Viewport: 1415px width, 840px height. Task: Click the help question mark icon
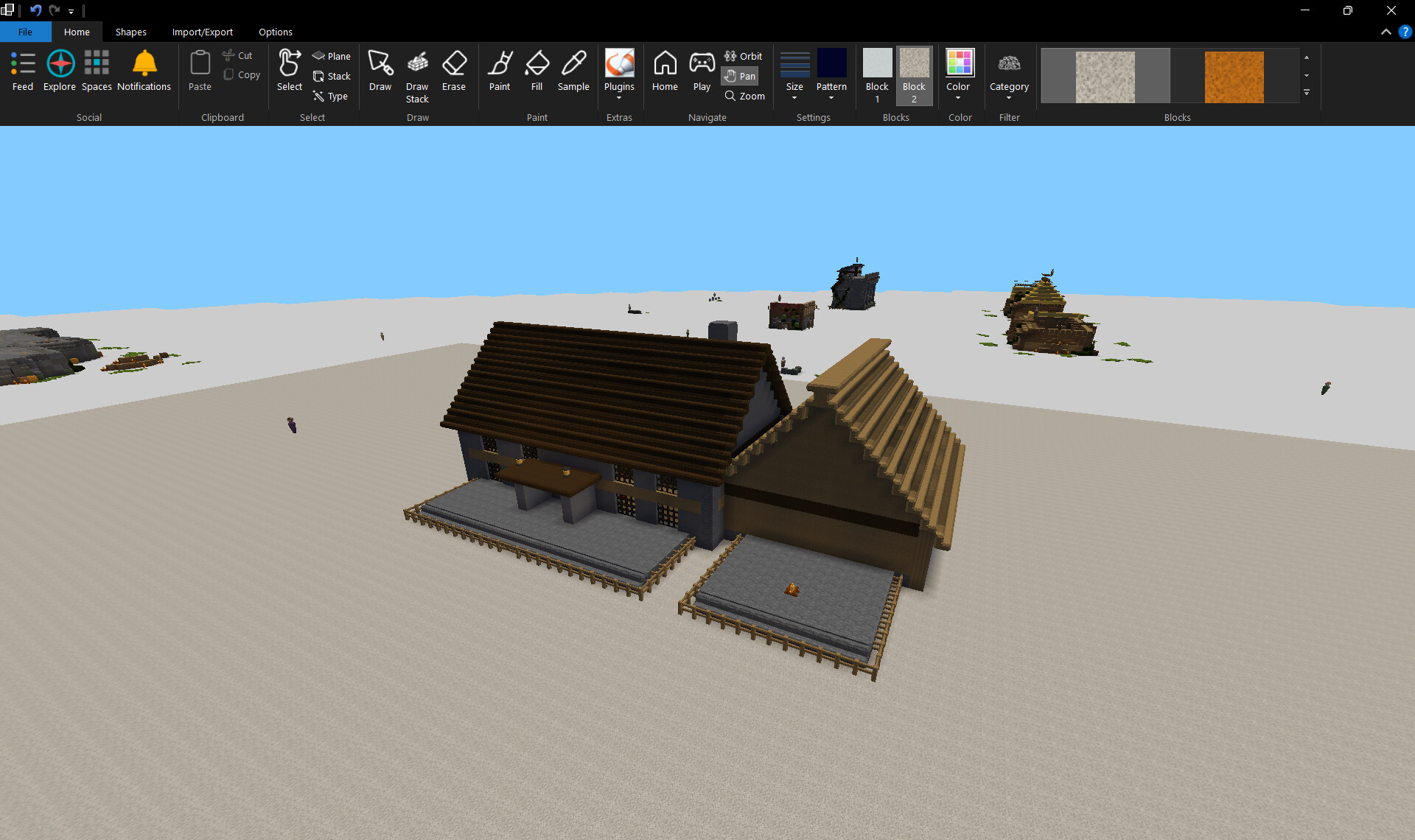[x=1405, y=32]
